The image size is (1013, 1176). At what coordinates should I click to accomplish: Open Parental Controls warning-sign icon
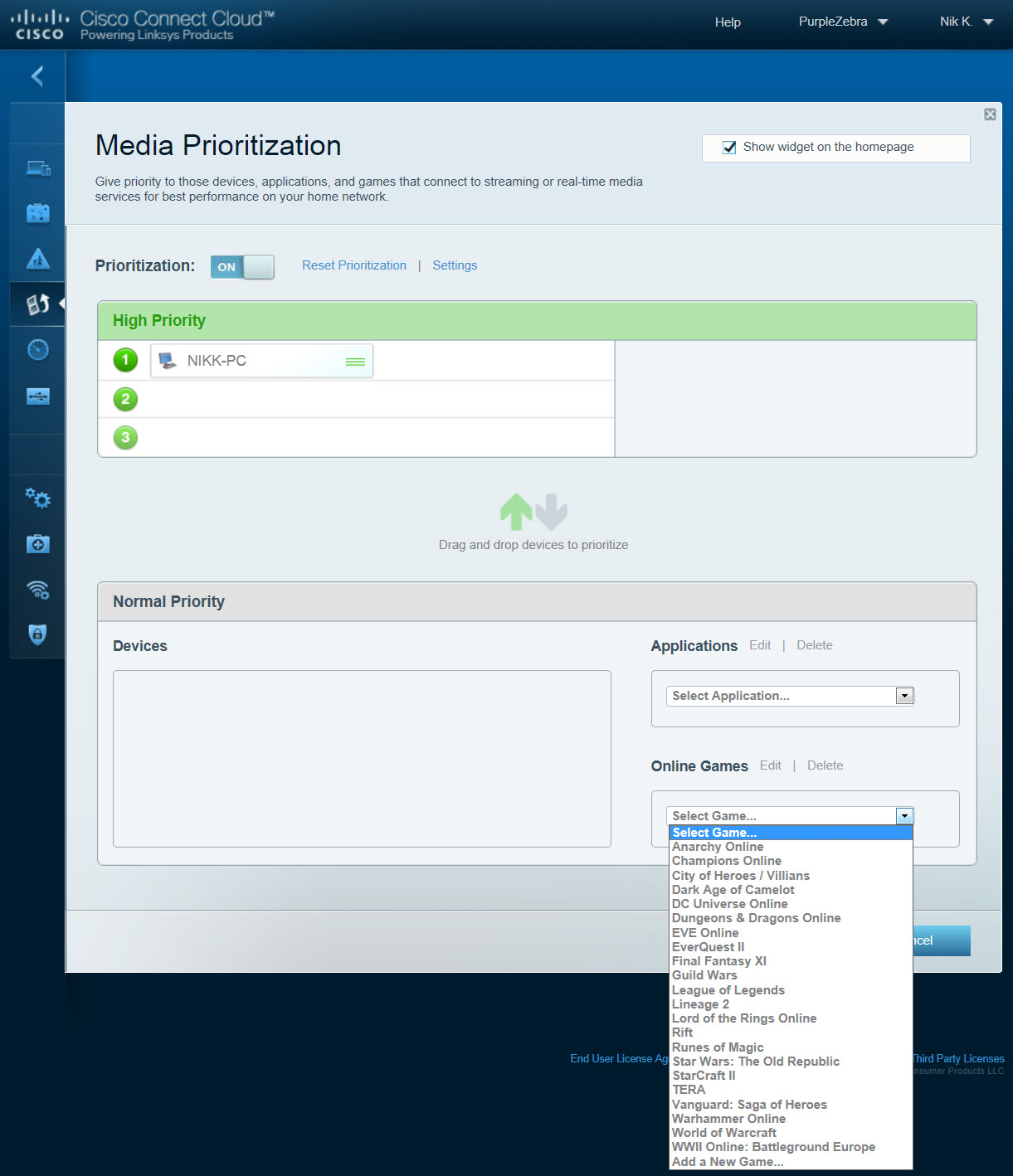pos(38,259)
